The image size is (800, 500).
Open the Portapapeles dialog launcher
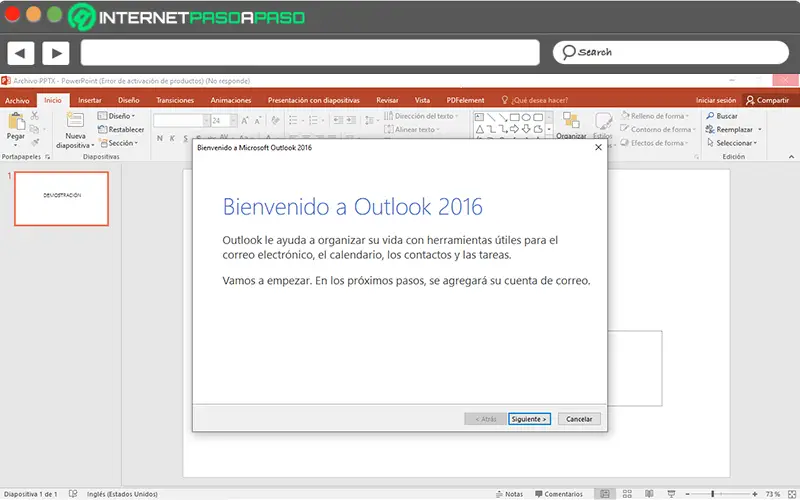click(47, 157)
